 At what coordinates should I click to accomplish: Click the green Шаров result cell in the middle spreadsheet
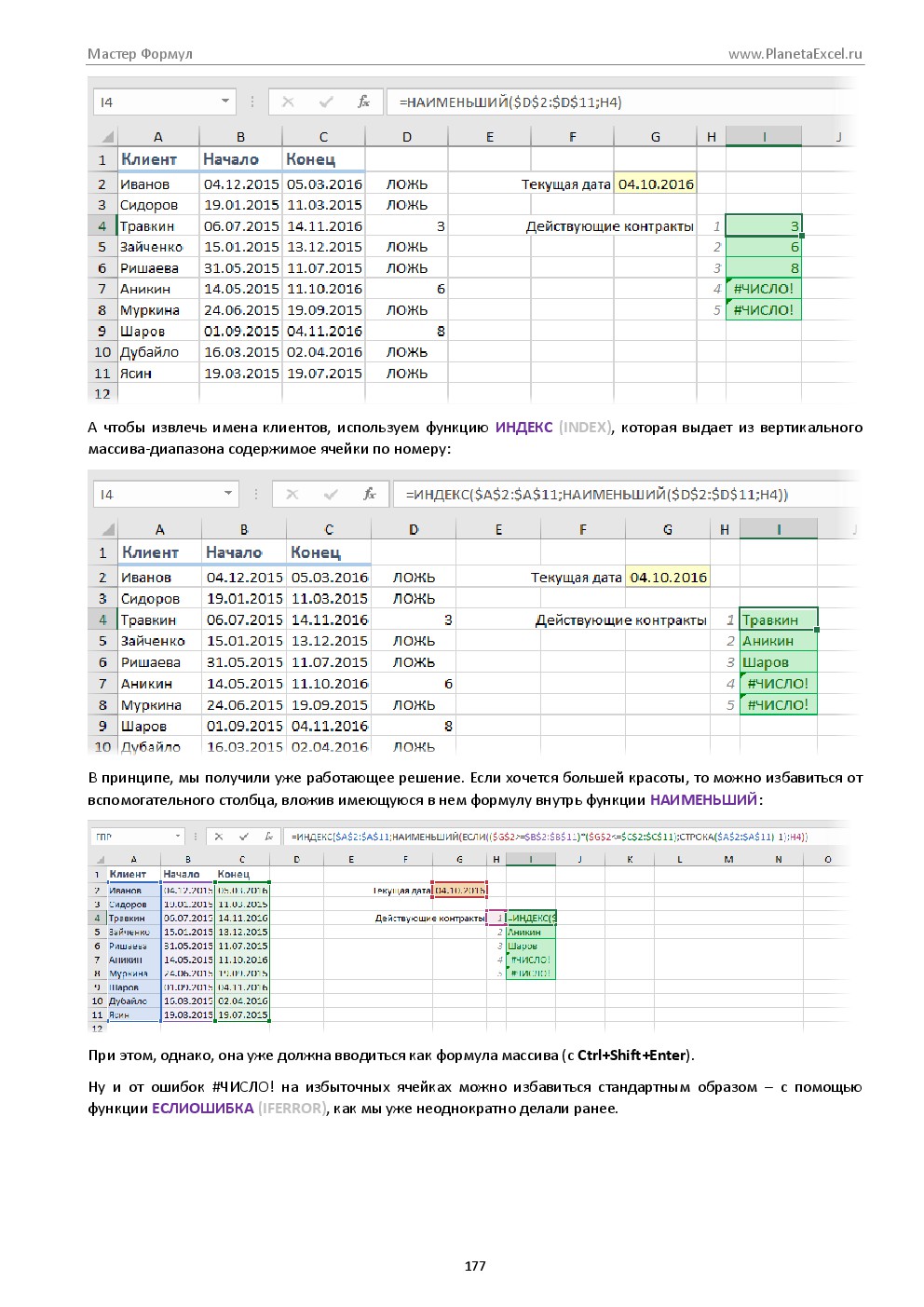pyautogui.click(x=779, y=662)
